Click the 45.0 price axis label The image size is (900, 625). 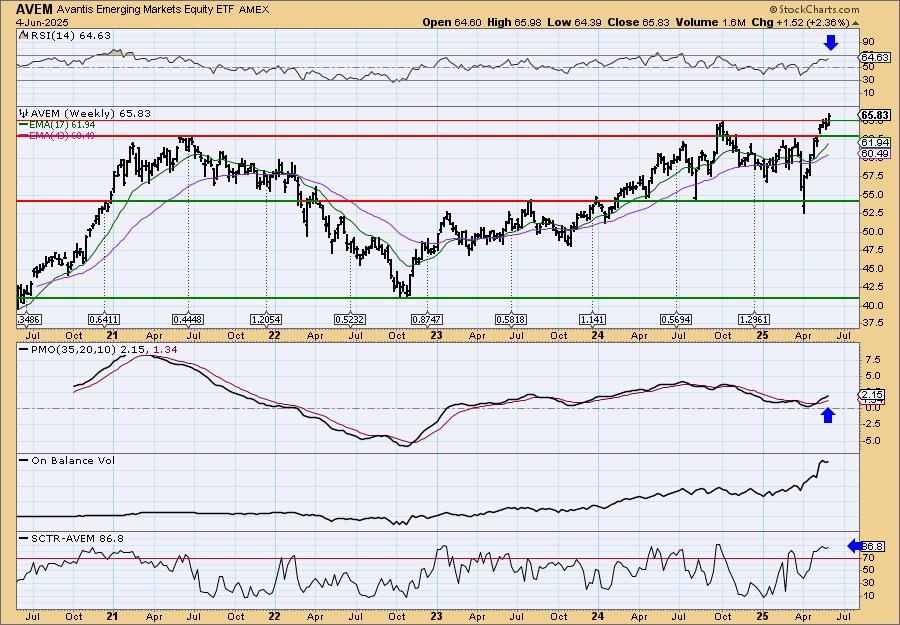[872, 269]
